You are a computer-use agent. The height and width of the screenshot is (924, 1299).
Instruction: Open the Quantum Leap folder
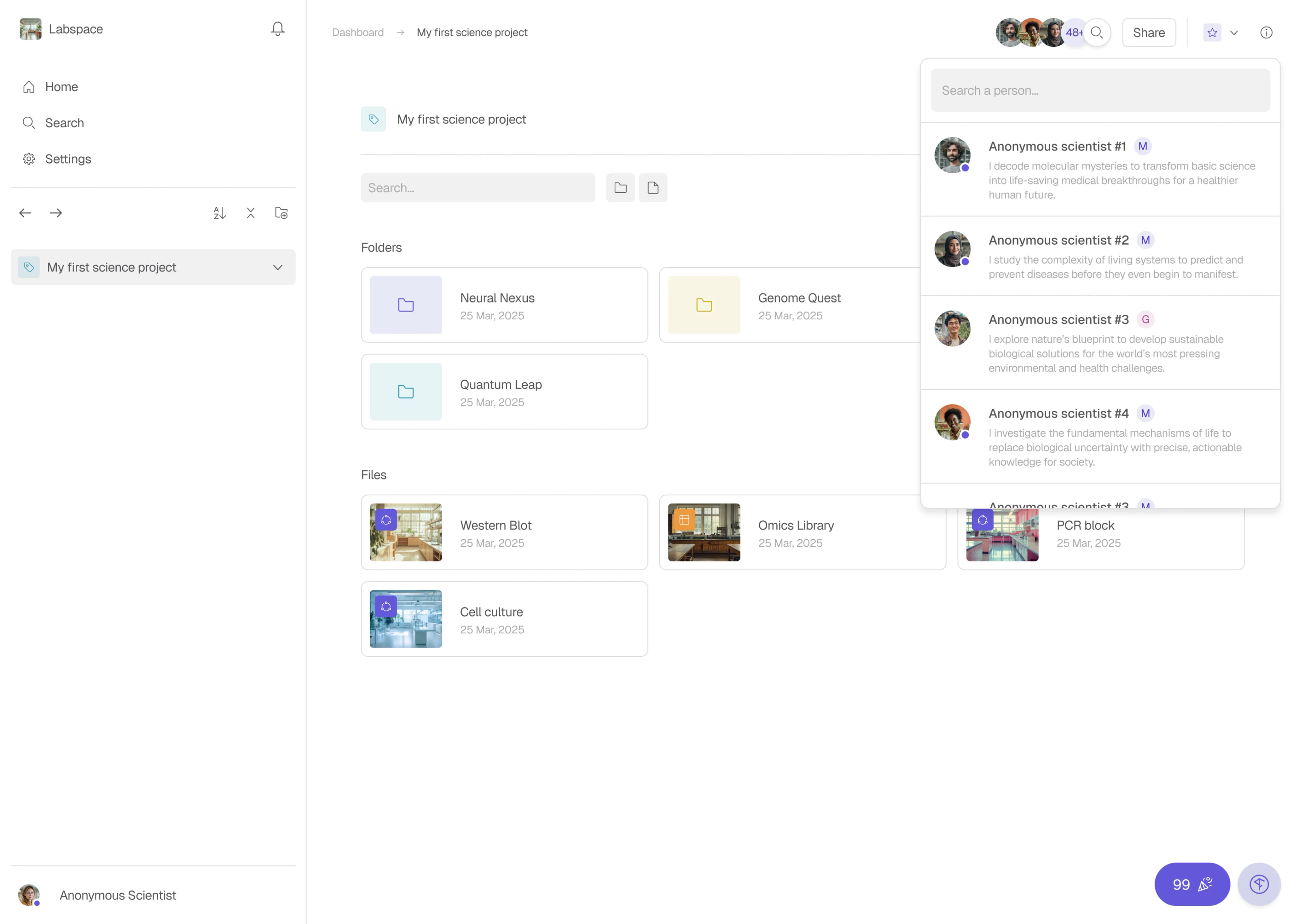point(504,391)
